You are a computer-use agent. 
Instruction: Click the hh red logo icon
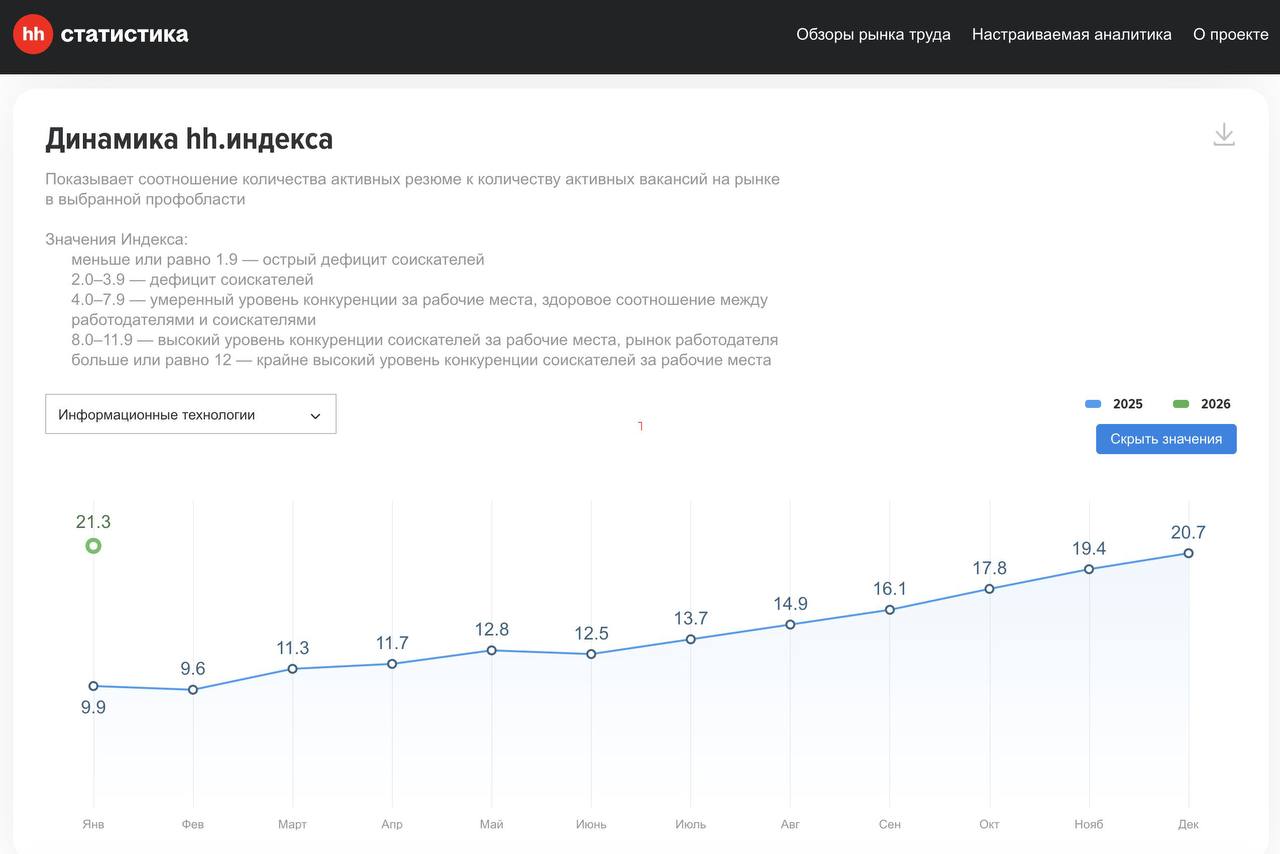click(x=33, y=34)
